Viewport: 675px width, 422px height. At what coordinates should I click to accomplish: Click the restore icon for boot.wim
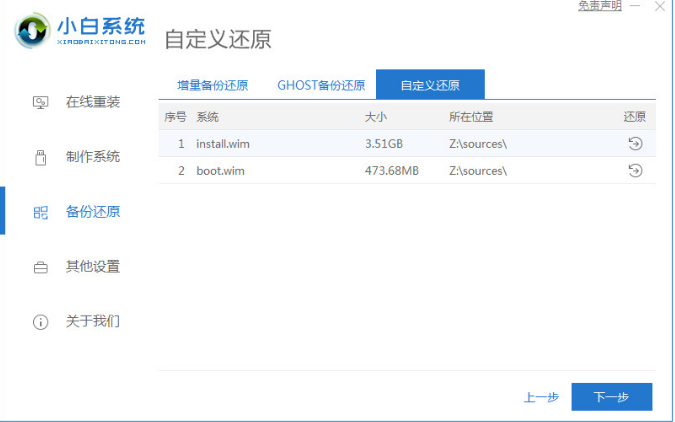(635, 171)
